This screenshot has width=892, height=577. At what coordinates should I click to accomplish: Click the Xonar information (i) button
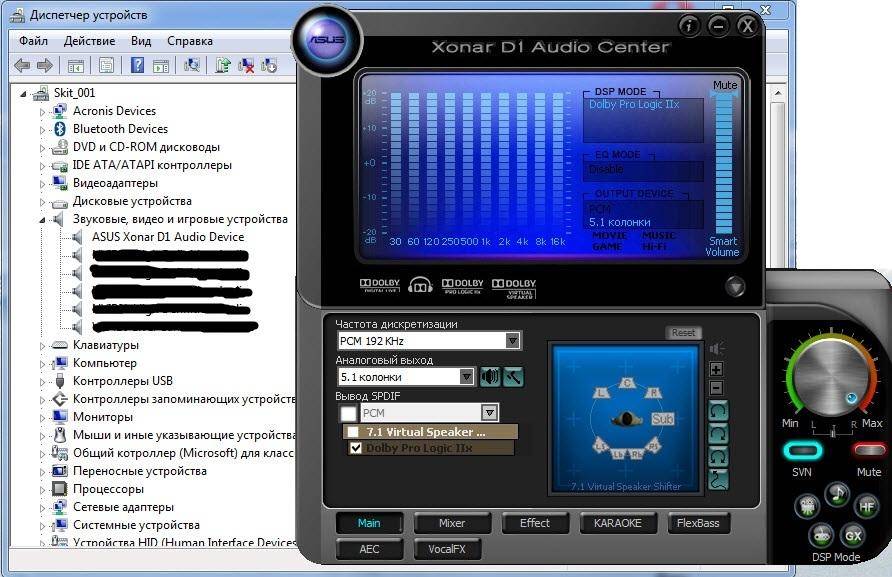pos(689,26)
